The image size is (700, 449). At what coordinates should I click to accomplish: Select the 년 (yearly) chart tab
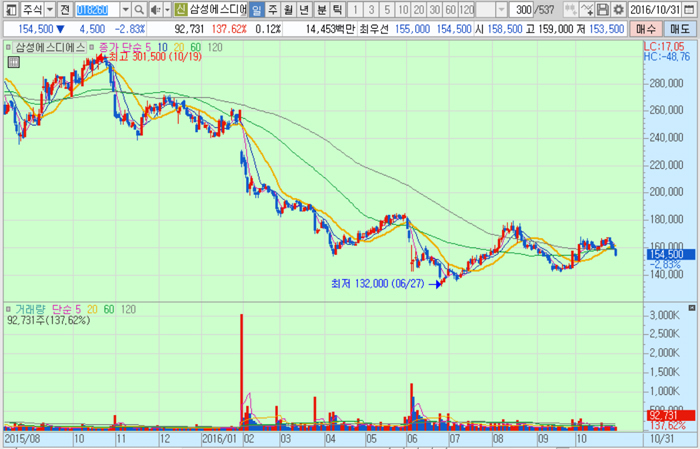tap(305, 9)
